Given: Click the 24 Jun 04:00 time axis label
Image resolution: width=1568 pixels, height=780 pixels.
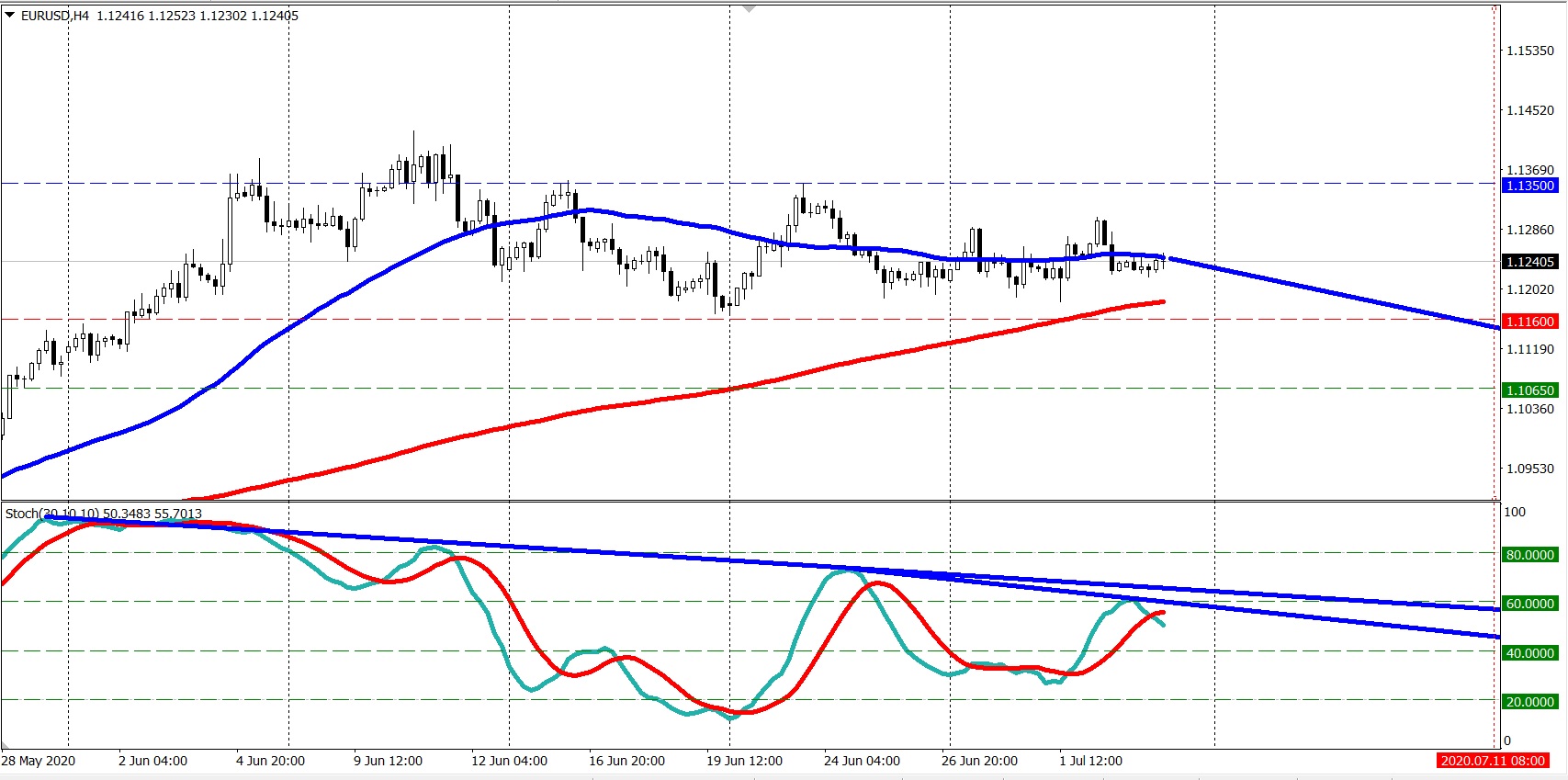Looking at the screenshot, I should click(x=862, y=761).
